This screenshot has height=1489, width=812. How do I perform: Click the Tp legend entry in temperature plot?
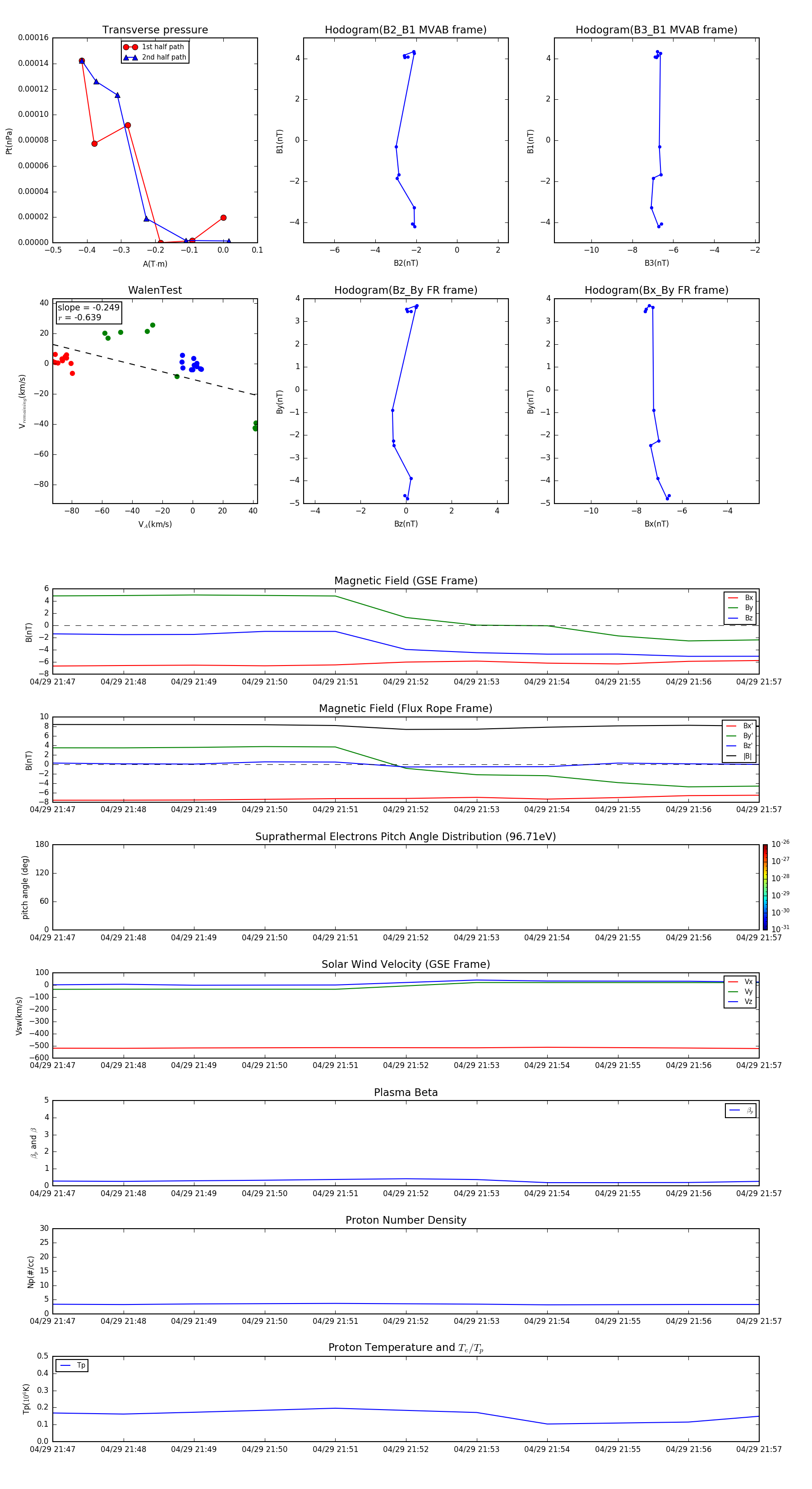[x=72, y=1366]
